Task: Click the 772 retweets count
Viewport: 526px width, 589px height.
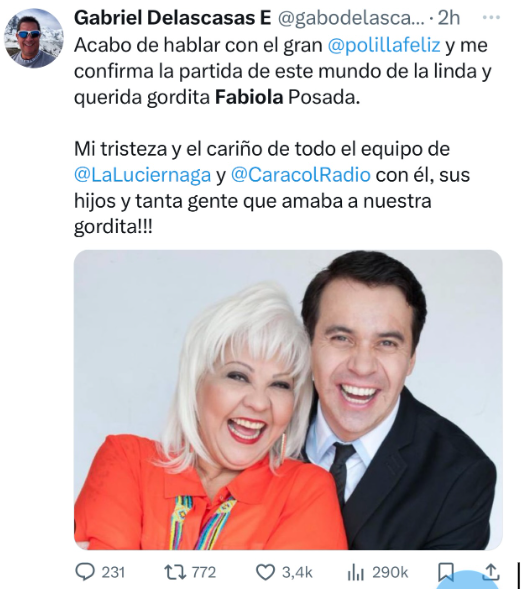Action: (x=204, y=572)
